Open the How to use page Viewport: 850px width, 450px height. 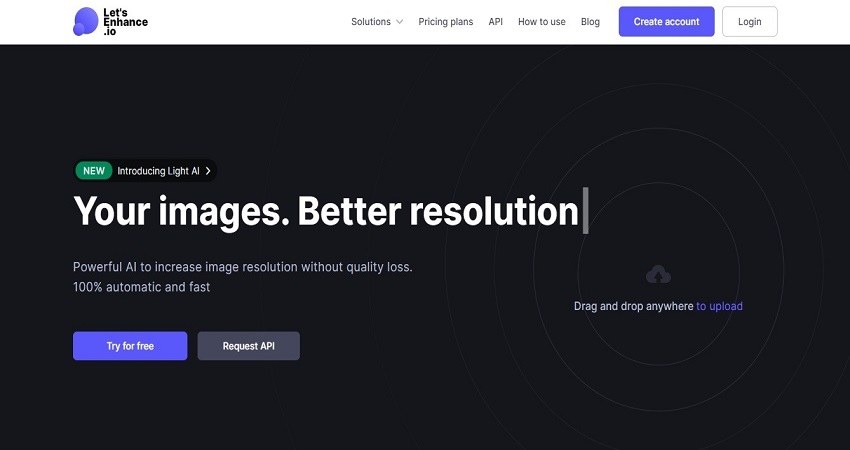click(x=542, y=22)
